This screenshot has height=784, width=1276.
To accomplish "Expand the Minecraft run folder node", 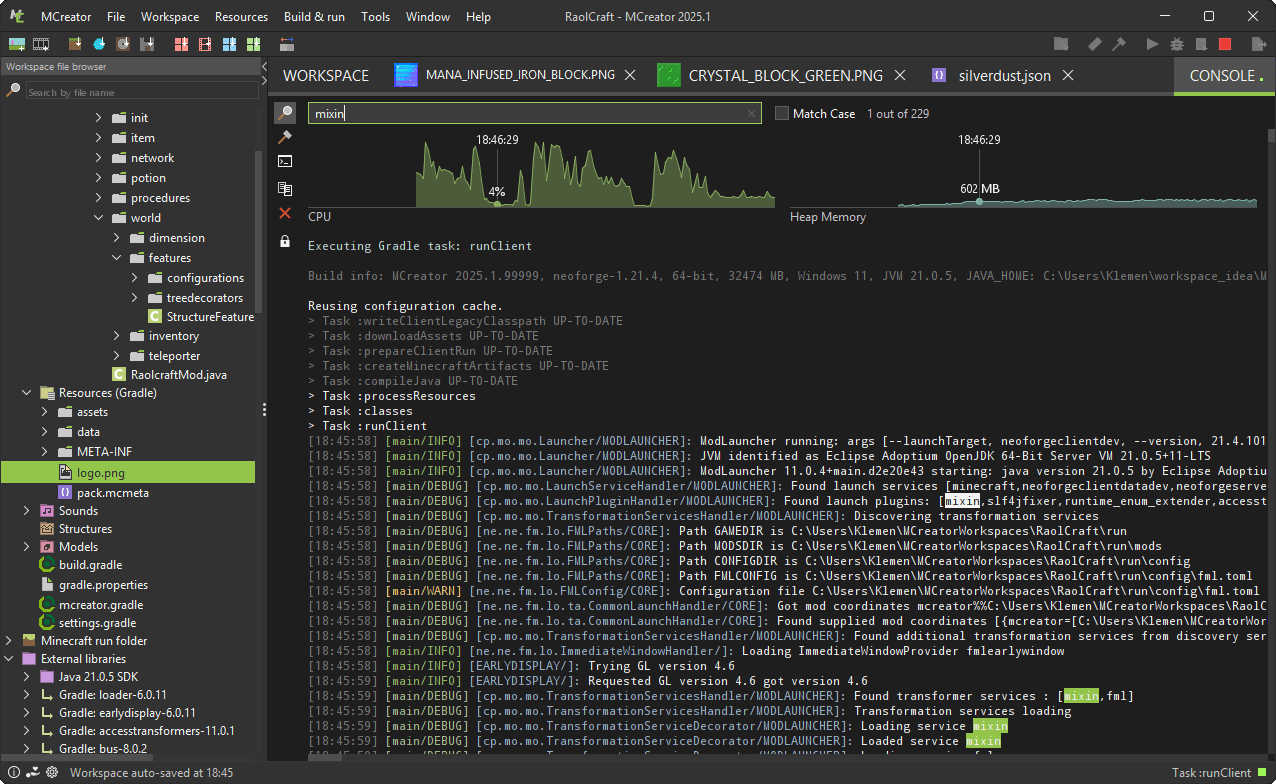I will click(9, 640).
